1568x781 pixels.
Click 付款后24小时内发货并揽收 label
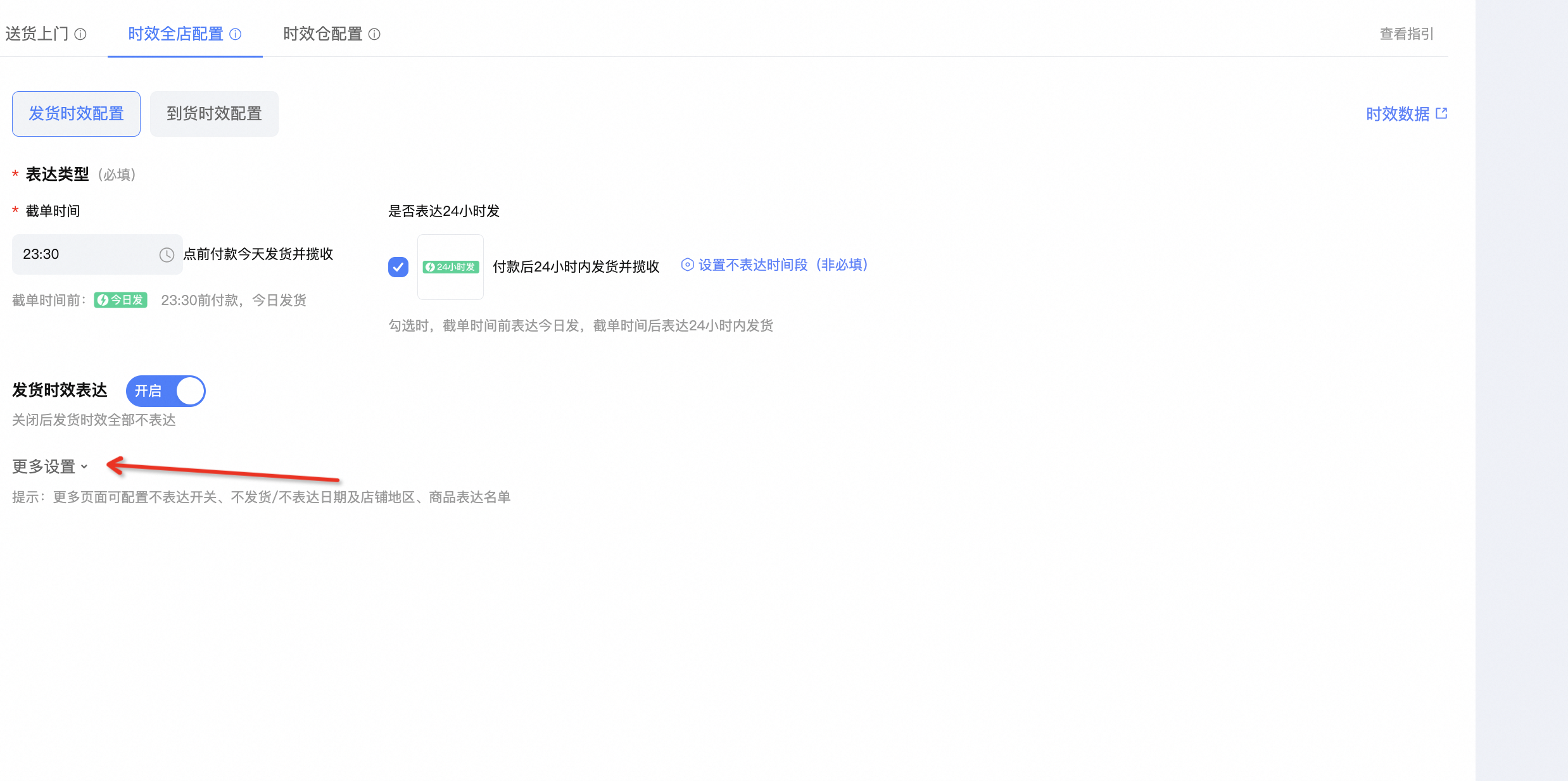(x=576, y=267)
